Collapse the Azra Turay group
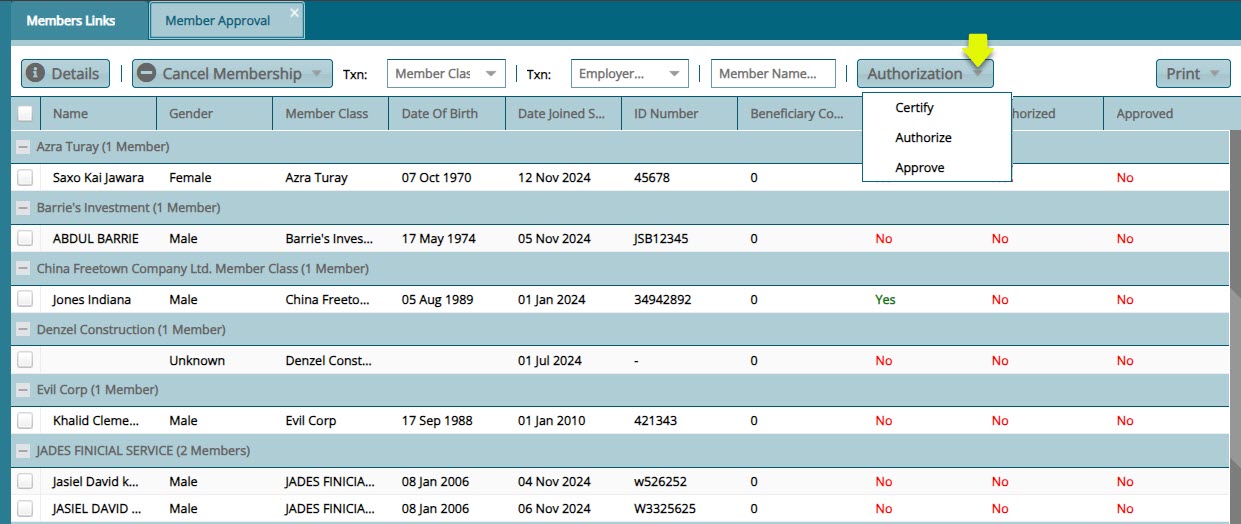 (23, 147)
